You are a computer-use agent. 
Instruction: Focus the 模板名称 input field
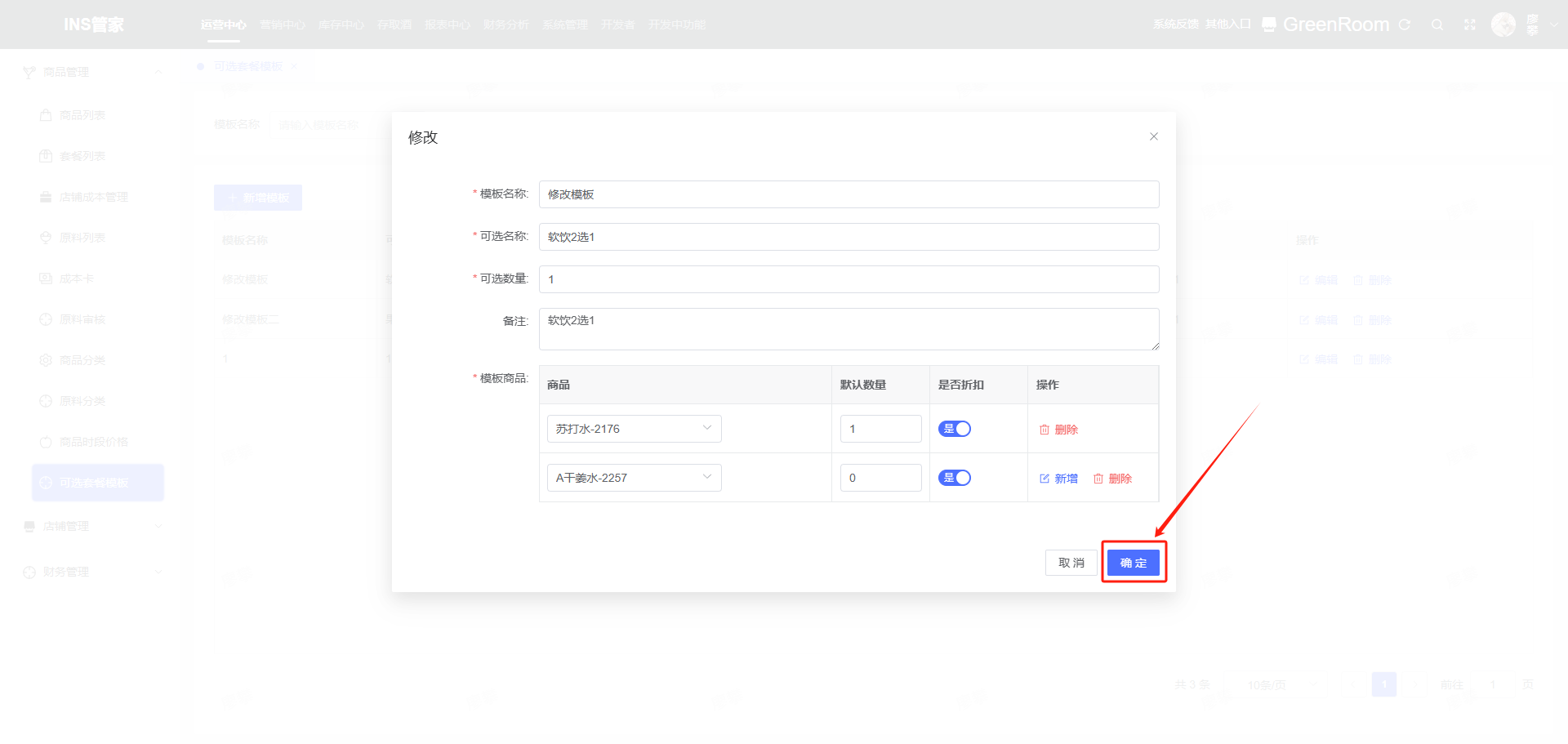pyautogui.click(x=849, y=194)
